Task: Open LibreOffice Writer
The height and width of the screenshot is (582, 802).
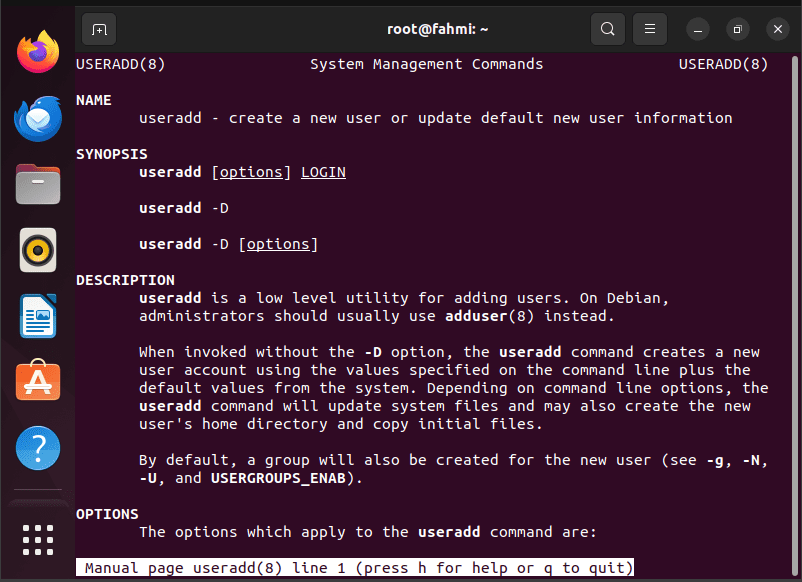Action: 38,316
